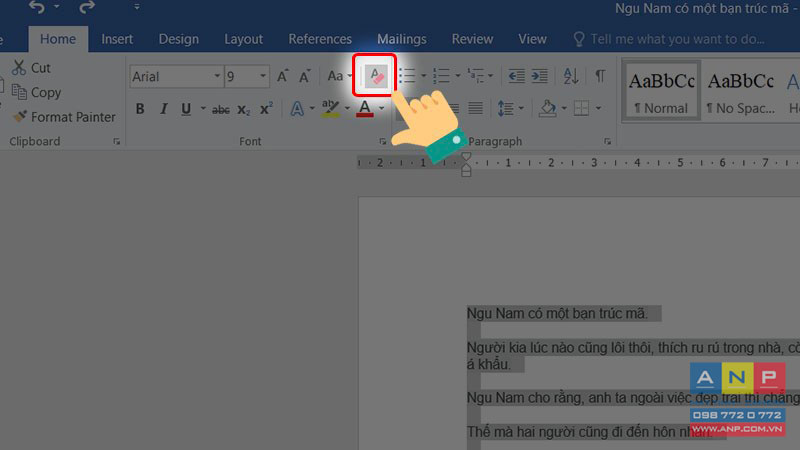Toggle Show/Hide paragraph marks
The image size is (800, 450).
(600, 76)
